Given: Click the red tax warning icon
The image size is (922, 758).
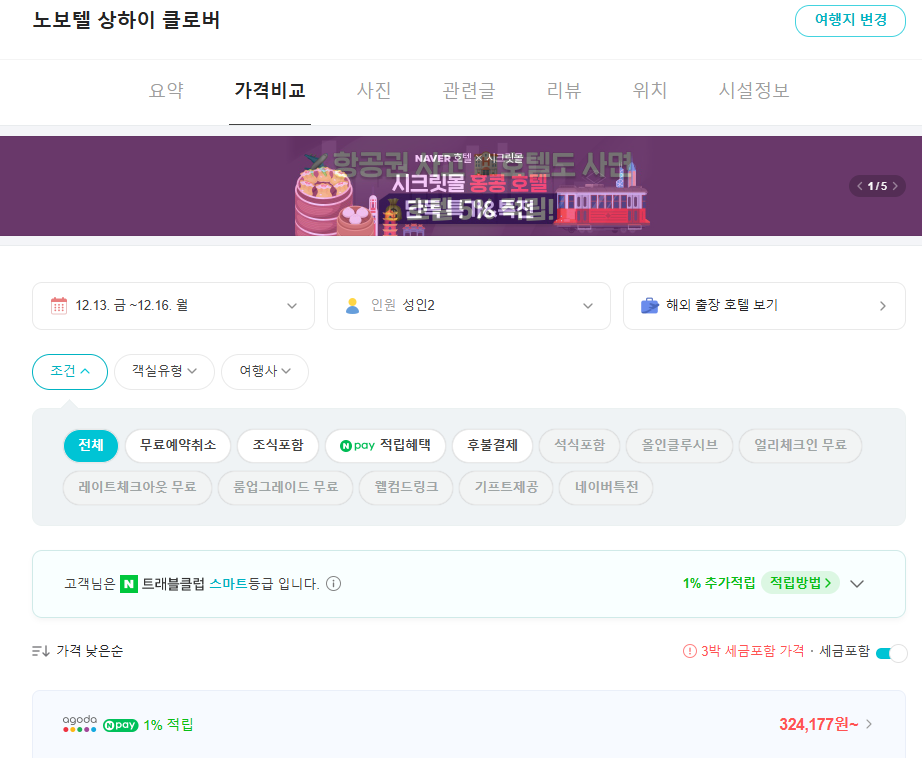Looking at the screenshot, I should coord(689,651).
